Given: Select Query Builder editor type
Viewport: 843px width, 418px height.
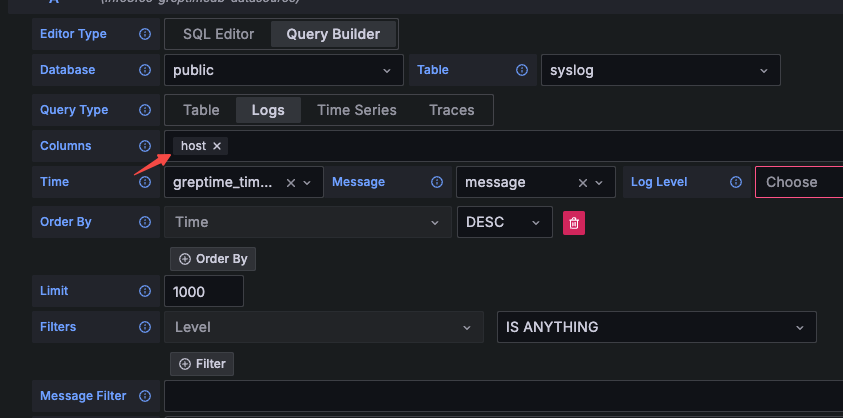Looking at the screenshot, I should tap(333, 34).
